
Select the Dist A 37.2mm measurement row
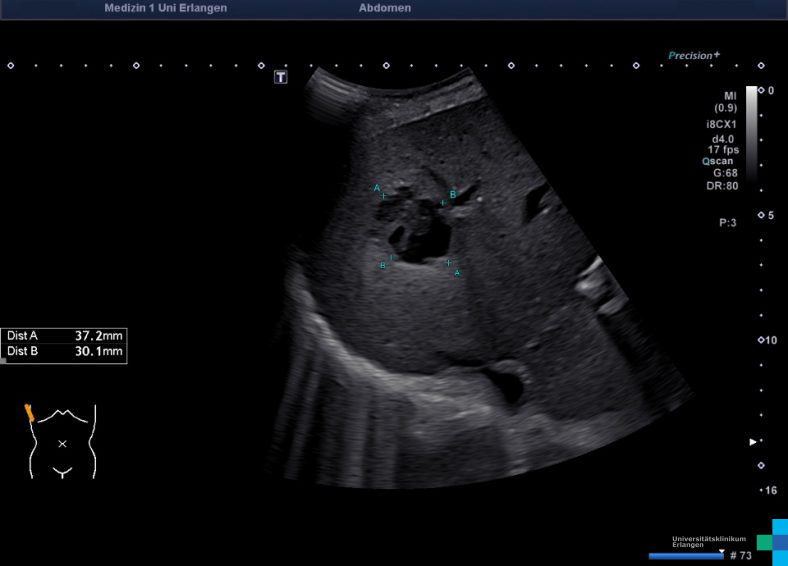[x=64, y=336]
